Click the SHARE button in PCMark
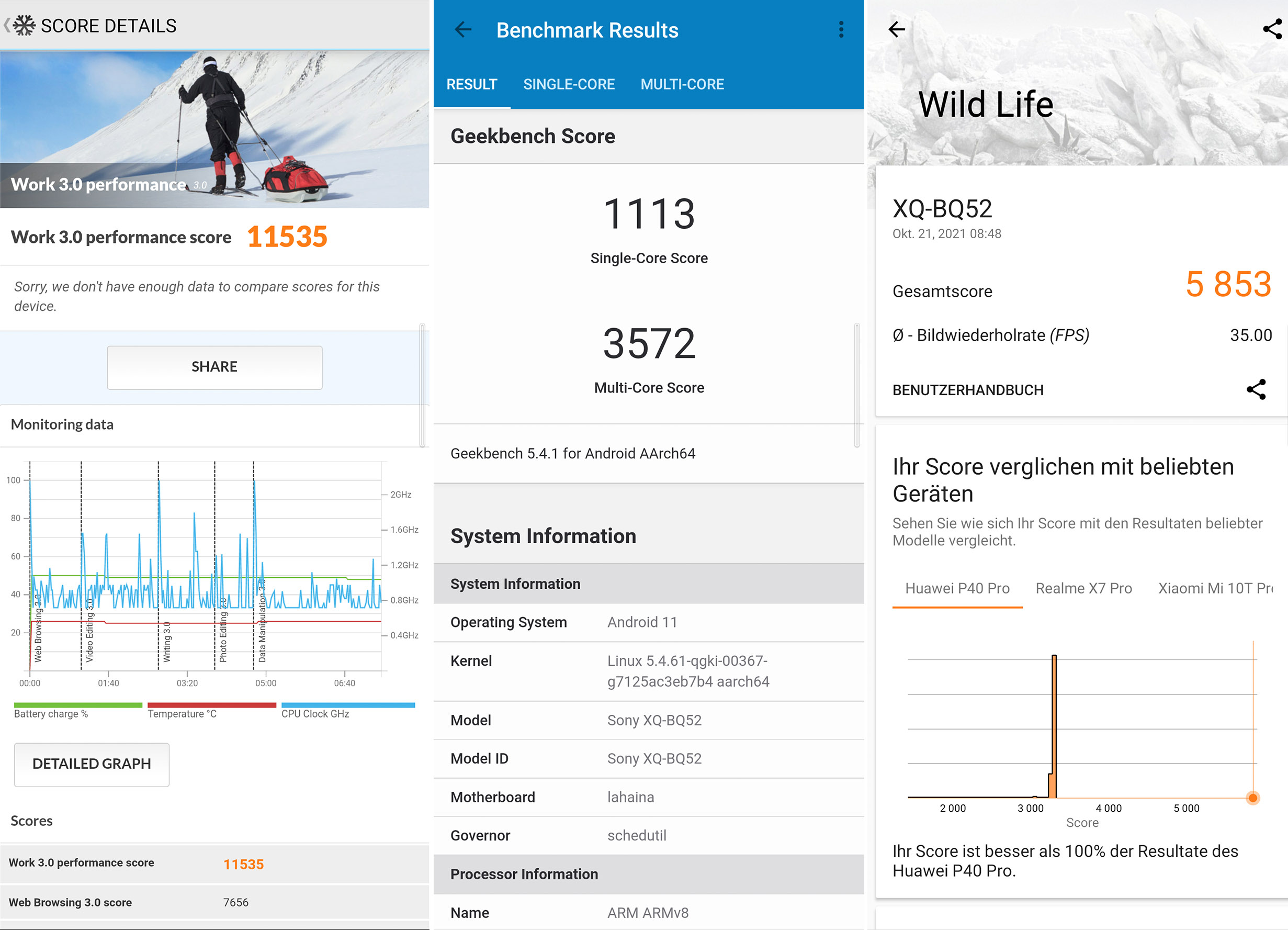The image size is (1288, 930). [214, 367]
